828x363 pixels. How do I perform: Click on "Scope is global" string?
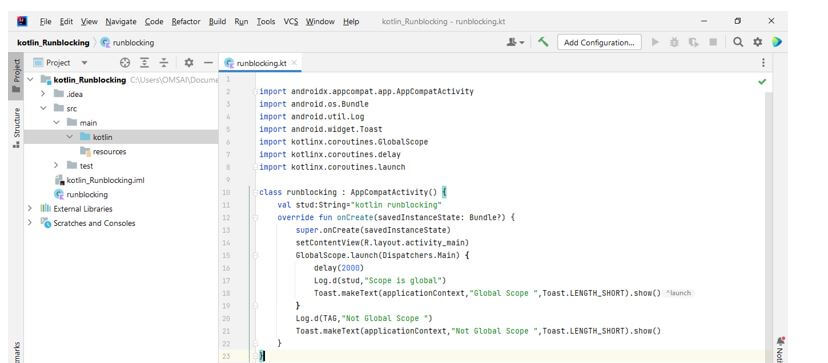(x=405, y=281)
